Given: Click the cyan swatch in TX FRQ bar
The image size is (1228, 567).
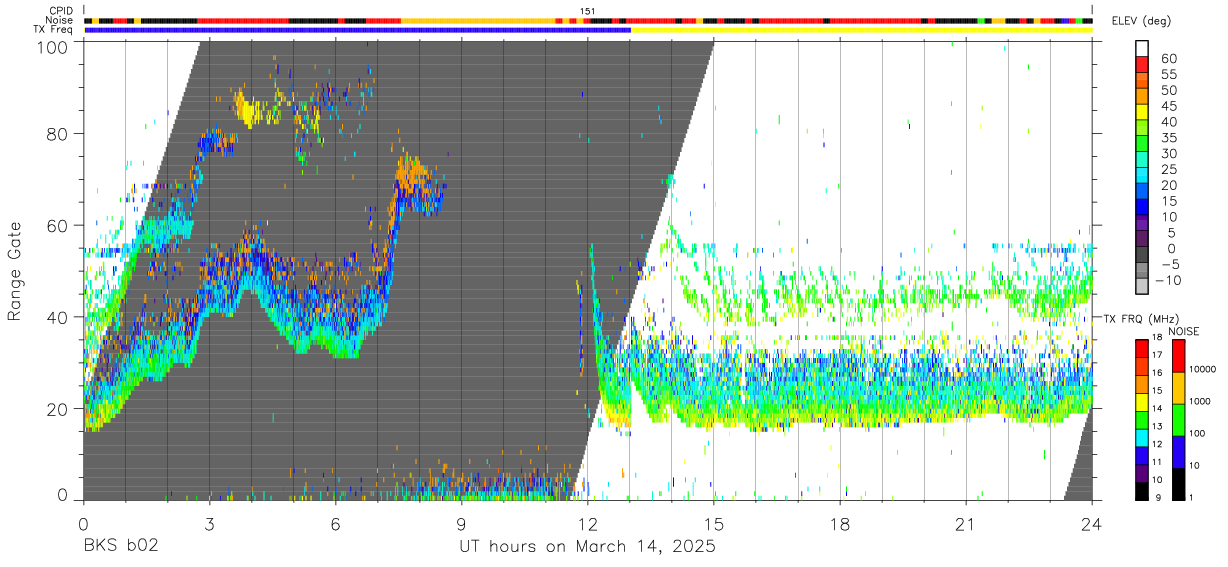Looking at the screenshot, I should [1143, 438].
